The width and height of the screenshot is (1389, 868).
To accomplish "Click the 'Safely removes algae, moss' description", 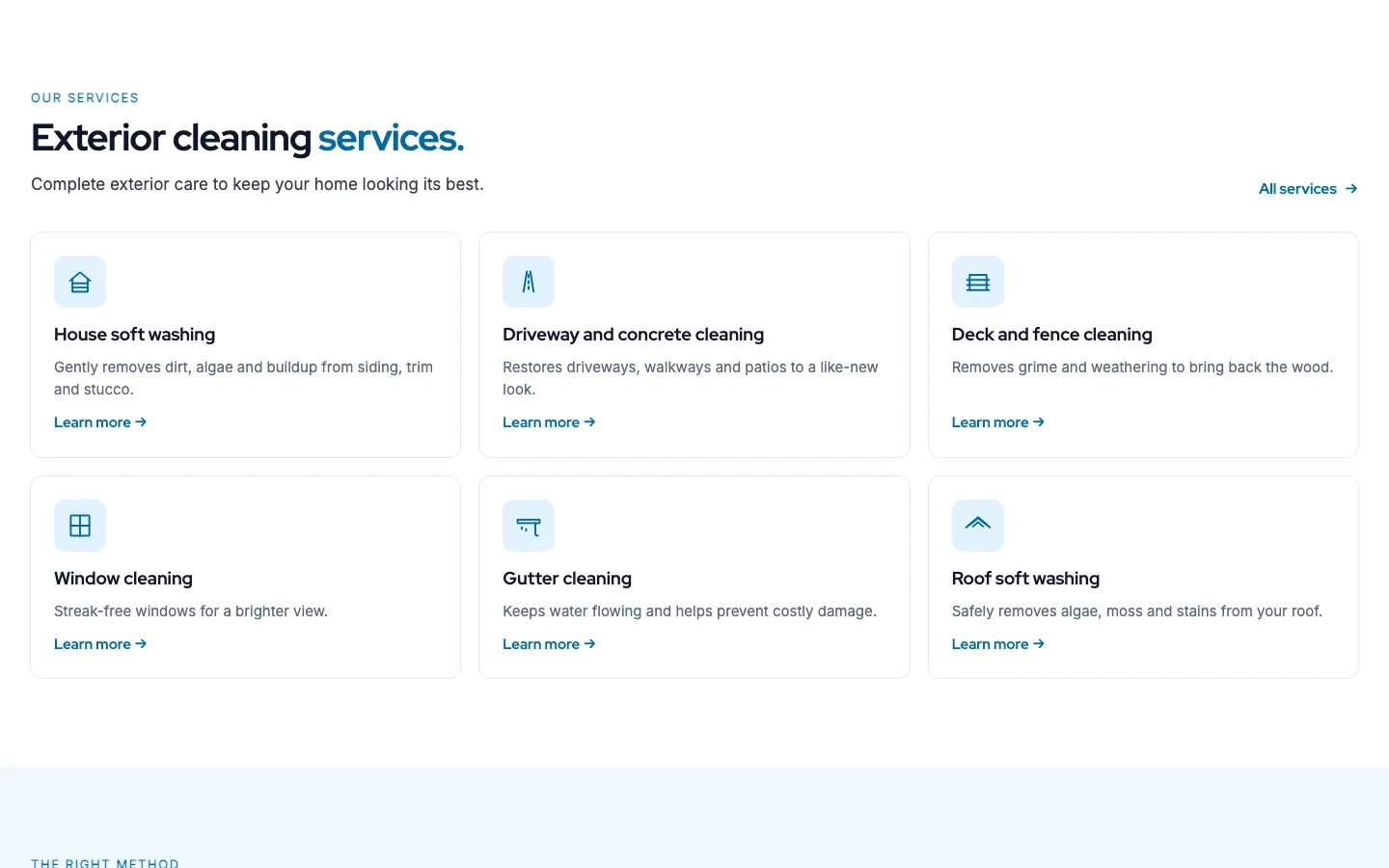I will [x=1137, y=611].
